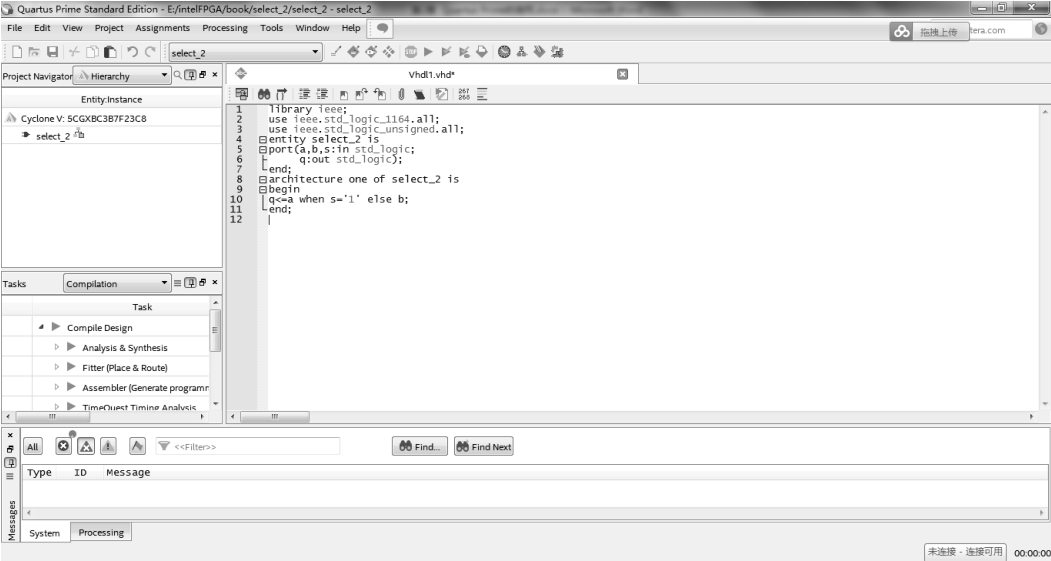The height and width of the screenshot is (561, 1051).
Task: Click the Open file icon
Action: tap(34, 52)
